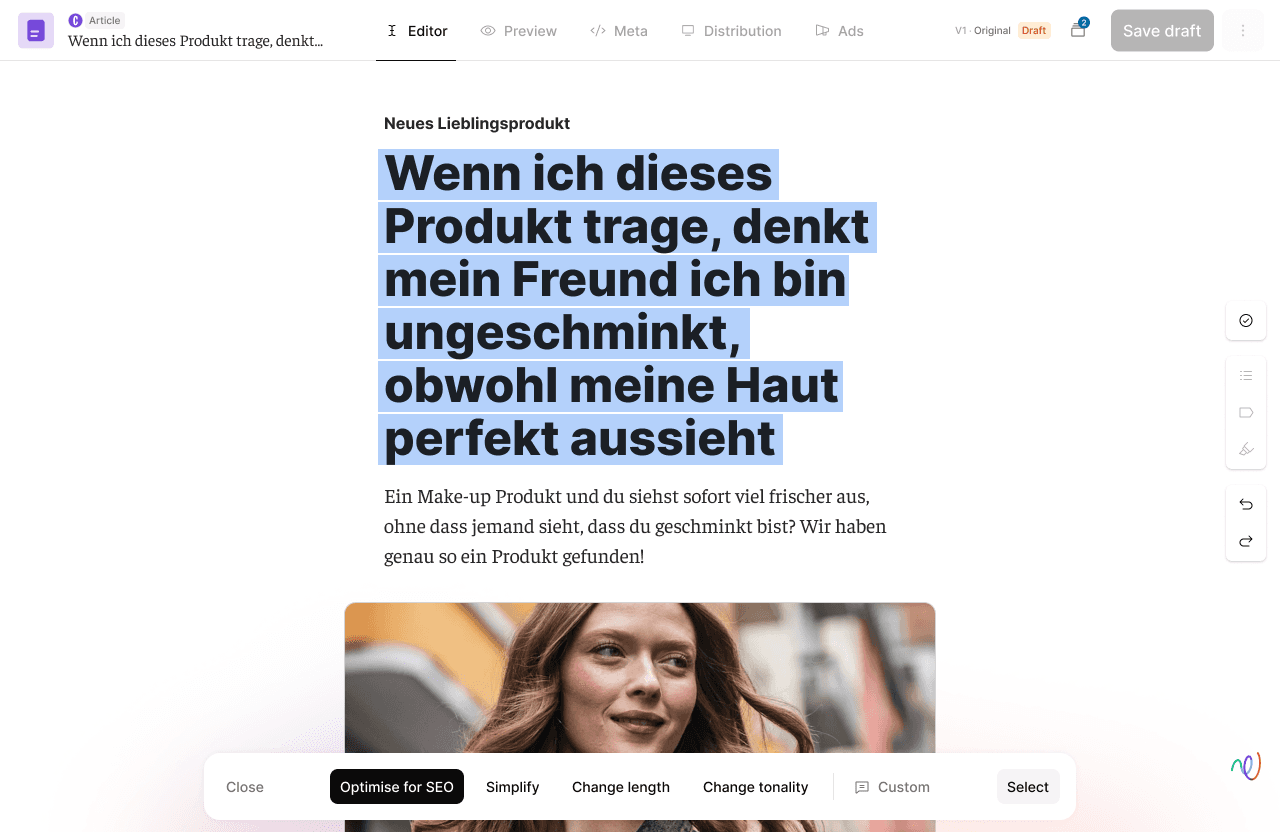Choose Optimise for SEO option
This screenshot has height=832, width=1280.
tap(397, 787)
